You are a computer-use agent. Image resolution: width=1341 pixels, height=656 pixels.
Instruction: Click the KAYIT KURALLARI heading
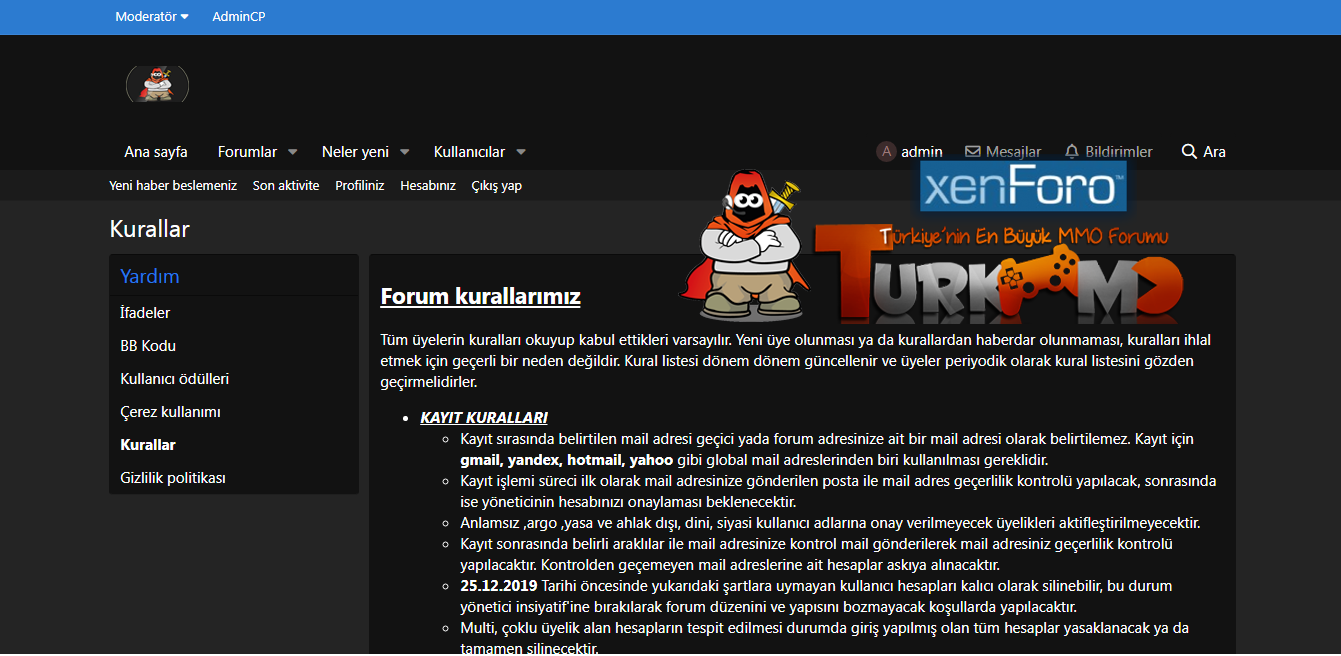point(484,418)
